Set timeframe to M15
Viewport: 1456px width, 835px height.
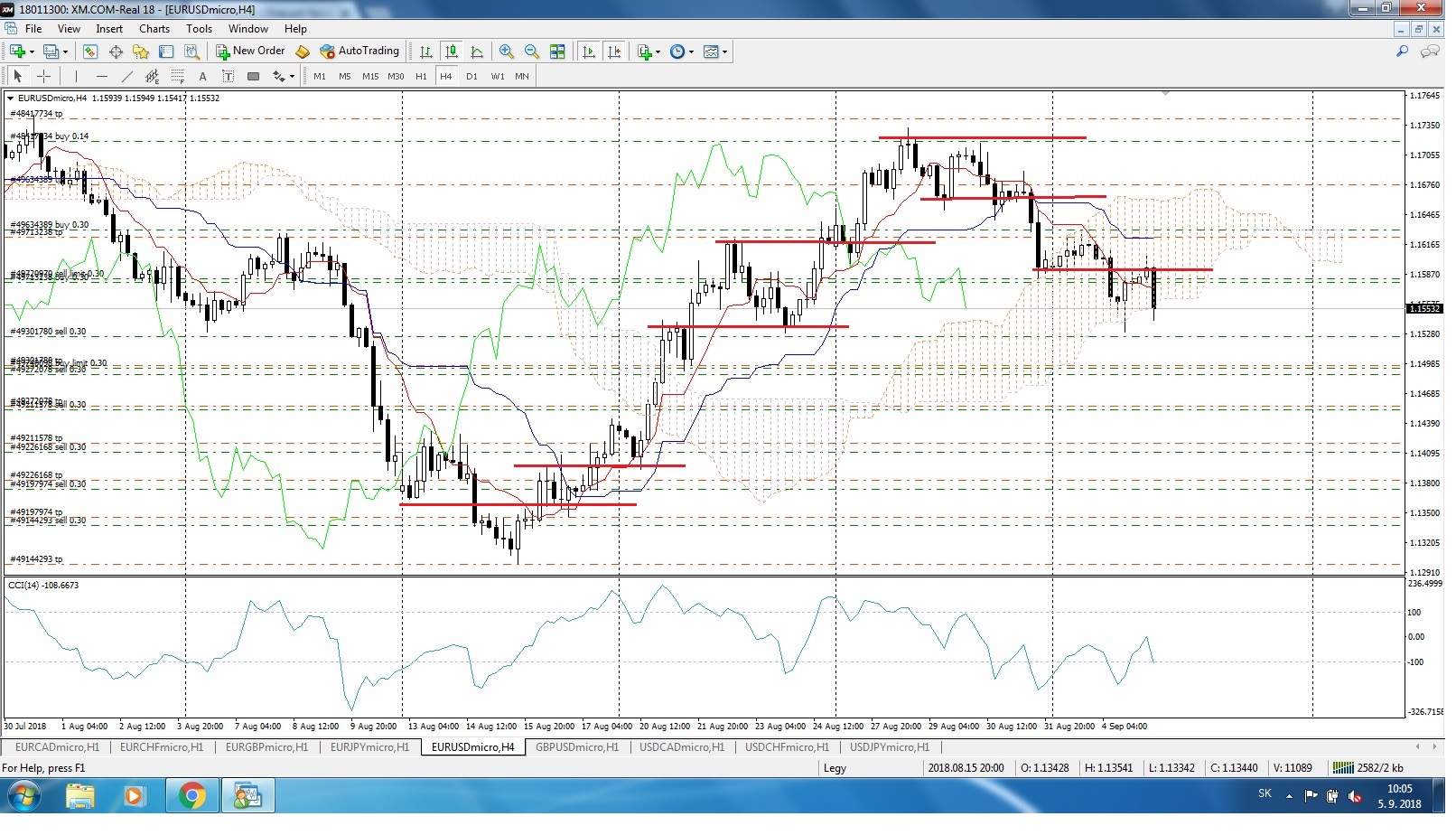pos(370,76)
